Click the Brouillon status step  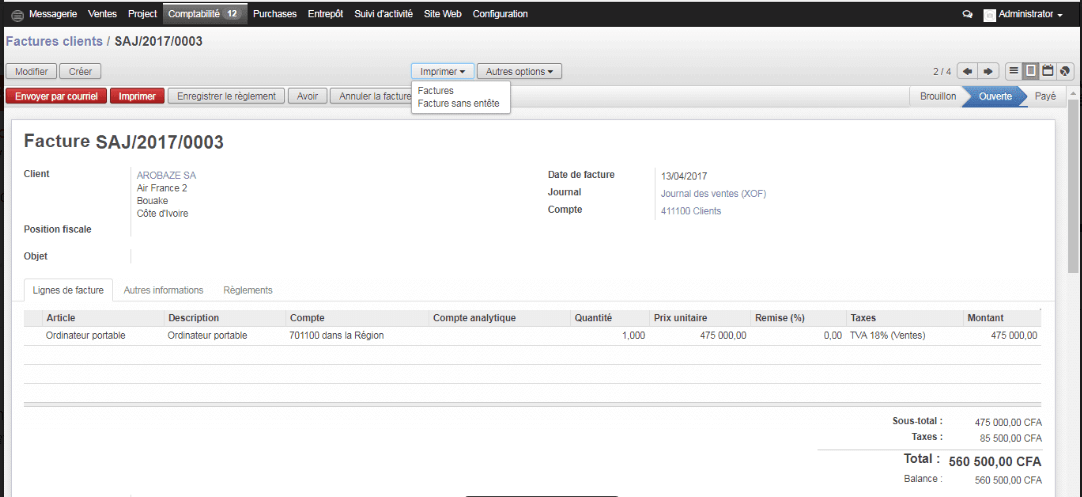938,97
